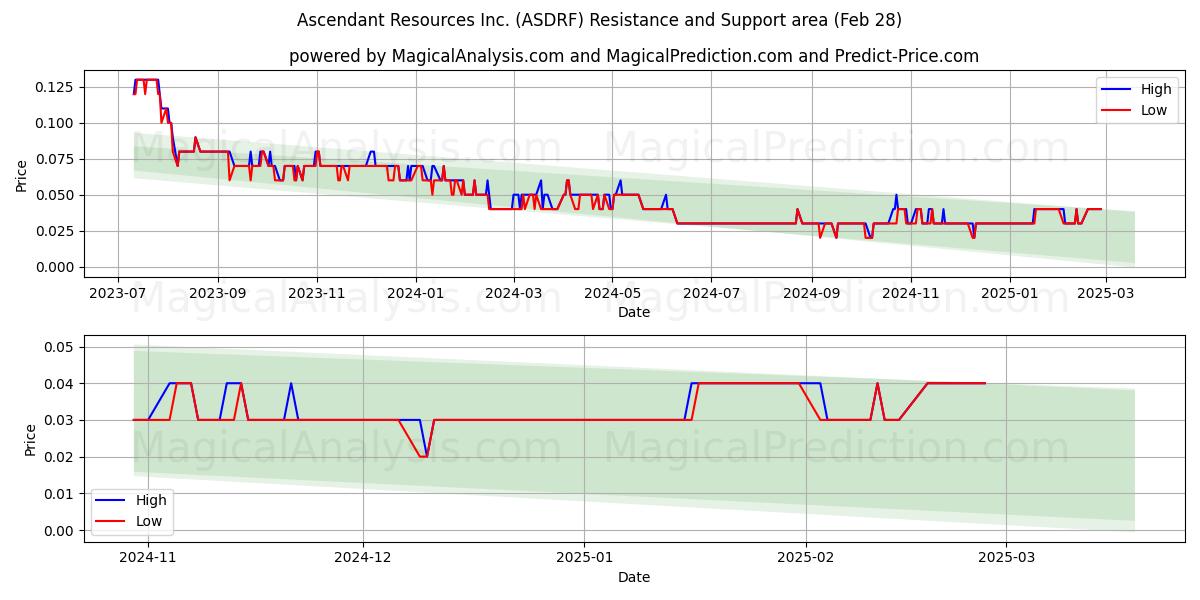Click the chart title mentioning Ascendant Resources Inc.

[x=599, y=20]
